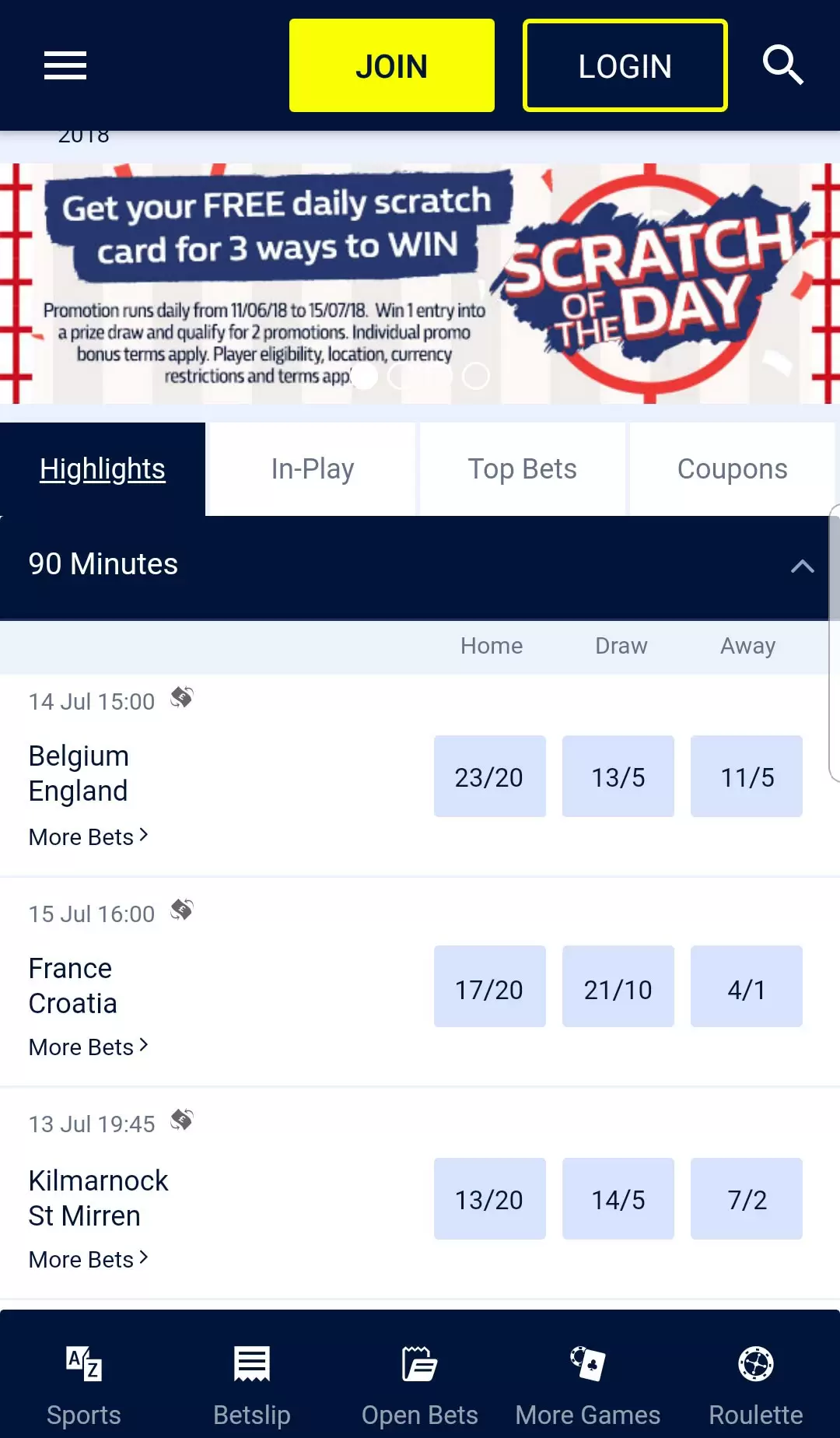Tap cash-out icon next to 13 Jul 19:45
Screen dimensions: 840x1438
click(x=182, y=1120)
